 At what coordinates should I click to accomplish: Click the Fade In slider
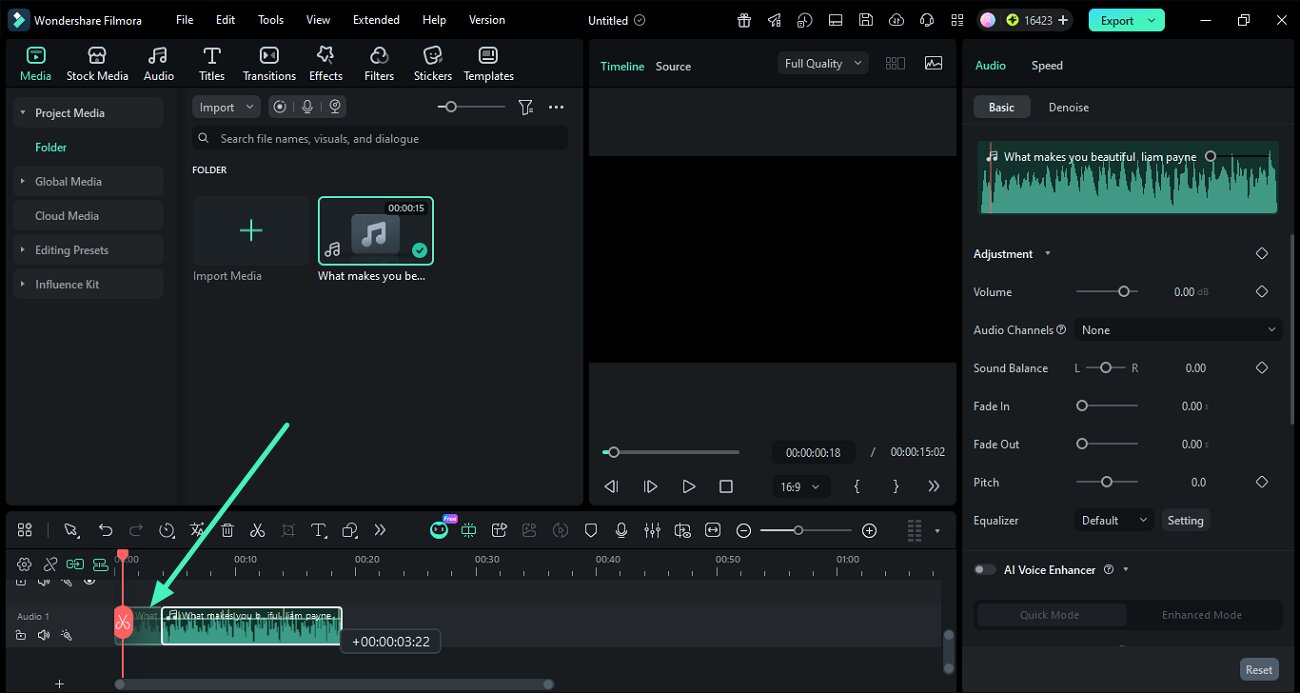[x=1107, y=406]
